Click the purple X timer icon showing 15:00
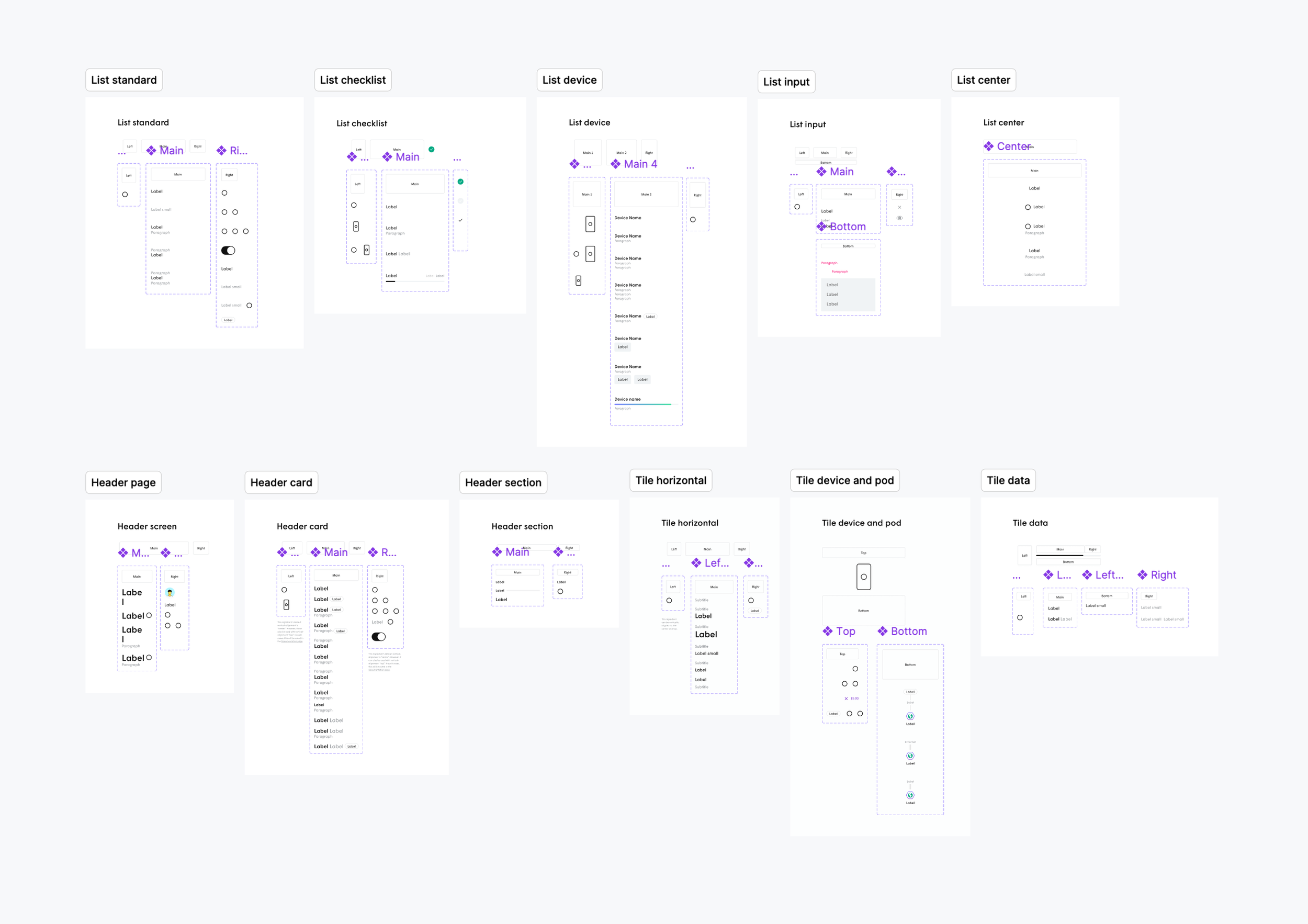The height and width of the screenshot is (924, 1308). [x=846, y=698]
